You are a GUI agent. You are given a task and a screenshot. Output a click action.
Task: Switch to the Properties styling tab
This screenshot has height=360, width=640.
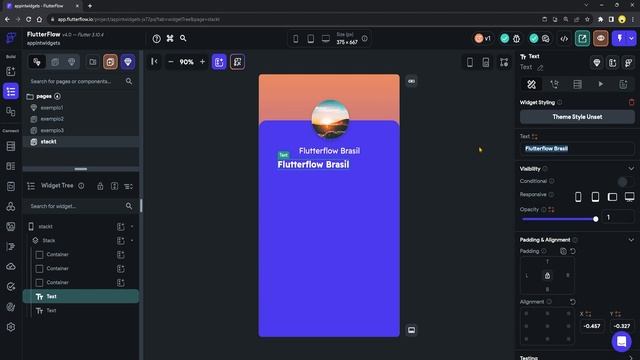tap(531, 84)
